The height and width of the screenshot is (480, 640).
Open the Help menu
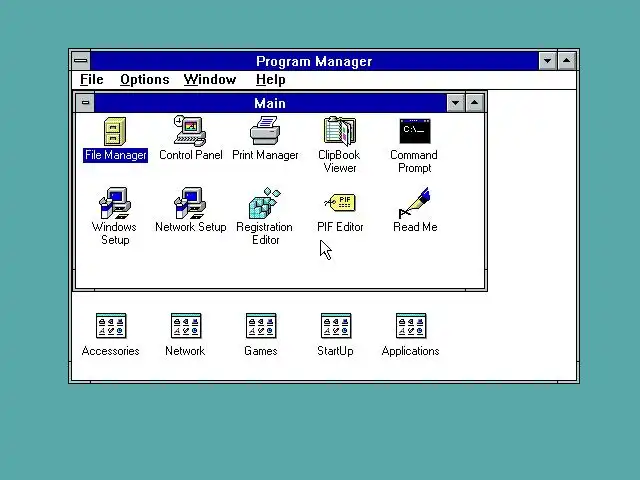pos(271,80)
